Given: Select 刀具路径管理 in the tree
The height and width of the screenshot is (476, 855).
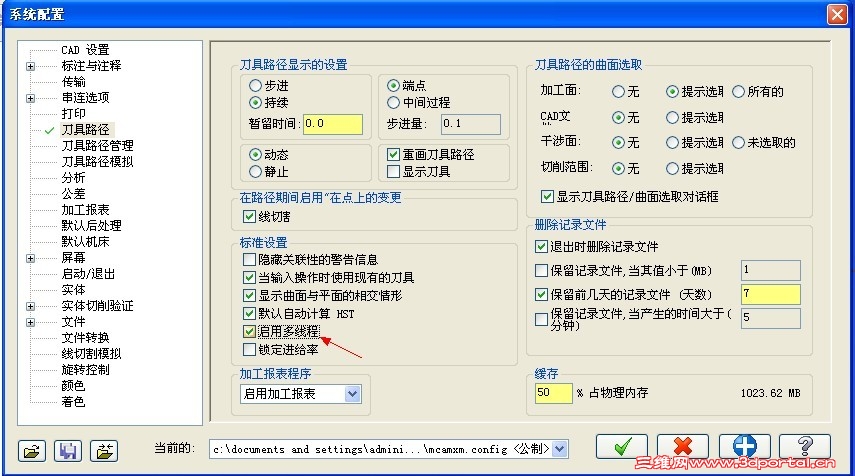Looking at the screenshot, I should pos(97,146).
